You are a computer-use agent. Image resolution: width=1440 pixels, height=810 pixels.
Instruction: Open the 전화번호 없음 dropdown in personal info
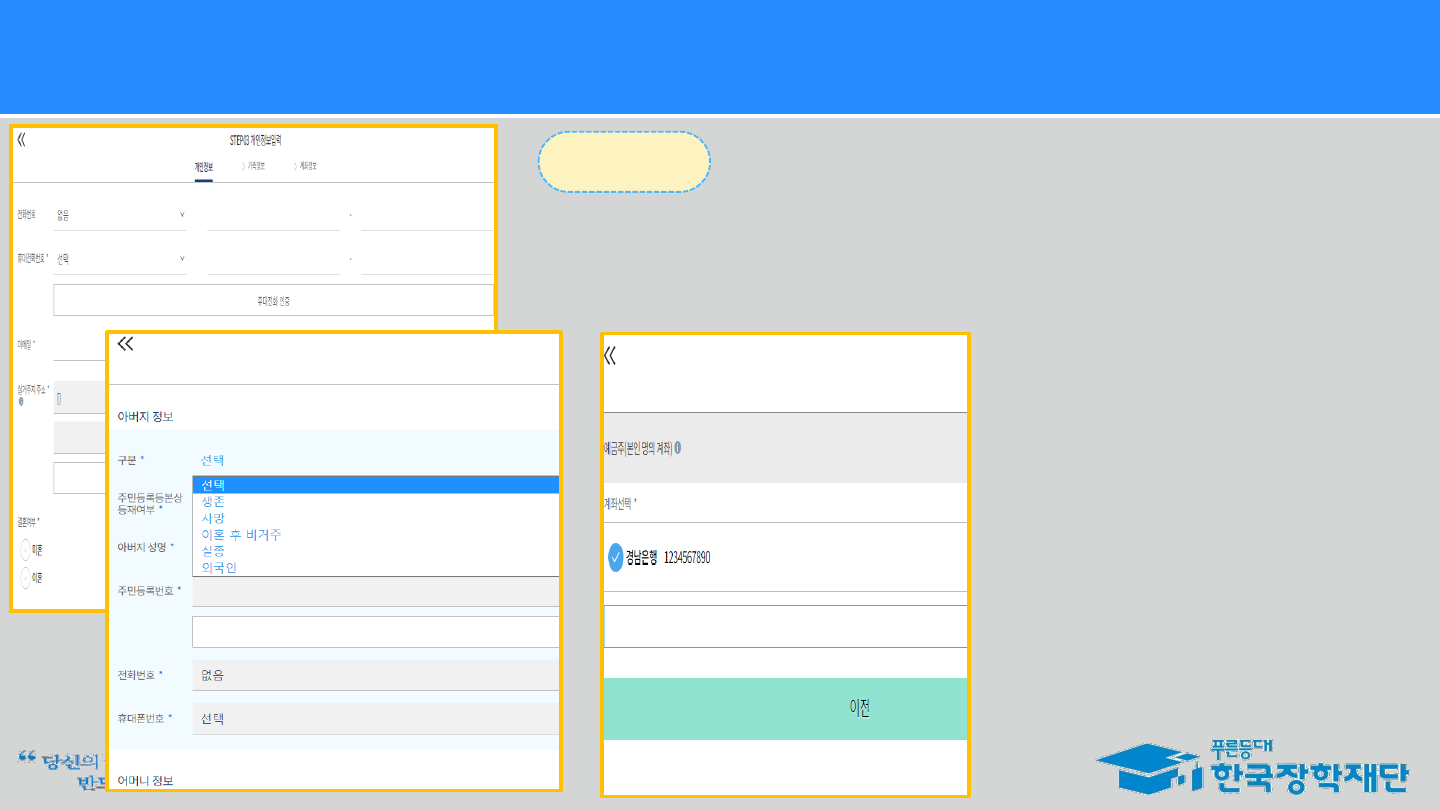click(x=120, y=215)
